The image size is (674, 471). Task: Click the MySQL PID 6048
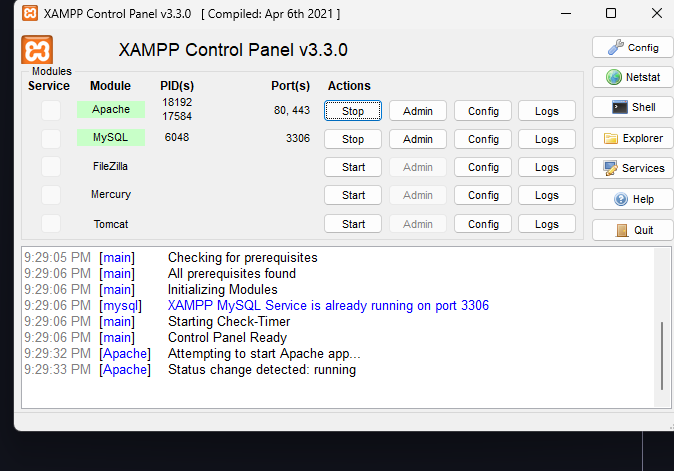177,137
